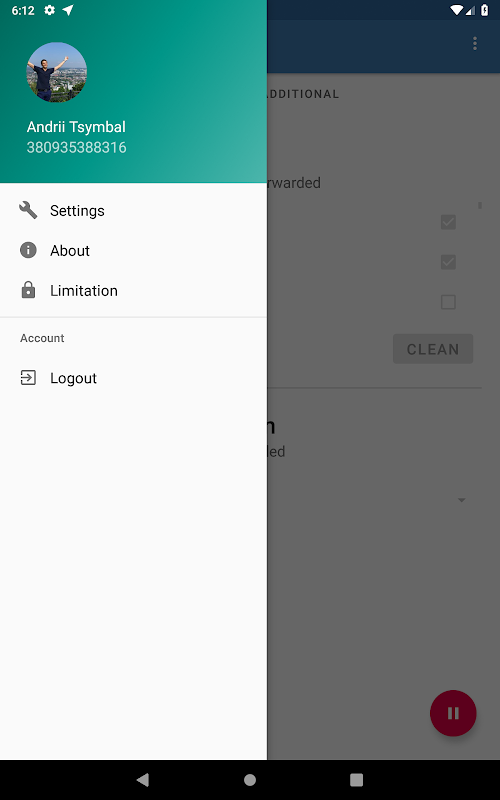Open the Settings menu entry
This screenshot has width=500, height=800.
click(133, 210)
